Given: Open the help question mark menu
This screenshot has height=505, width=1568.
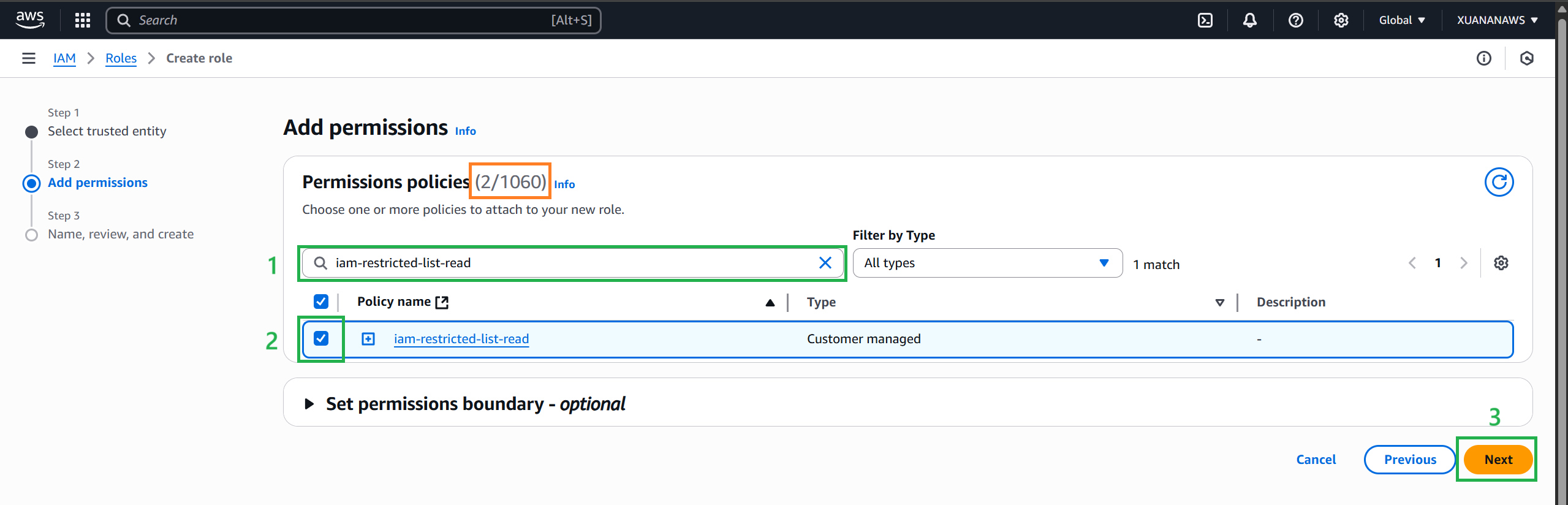Looking at the screenshot, I should point(1295,20).
